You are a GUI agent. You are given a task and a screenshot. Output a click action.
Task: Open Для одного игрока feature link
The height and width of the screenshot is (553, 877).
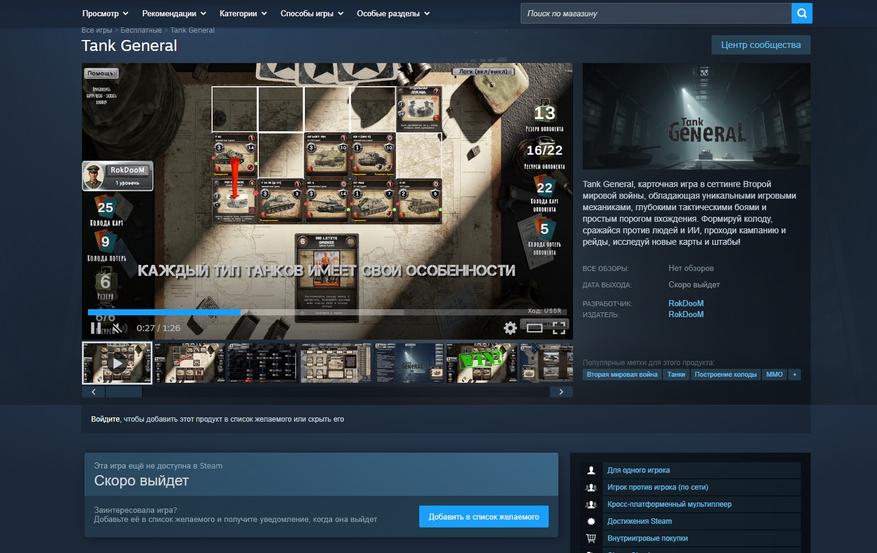click(x=638, y=470)
